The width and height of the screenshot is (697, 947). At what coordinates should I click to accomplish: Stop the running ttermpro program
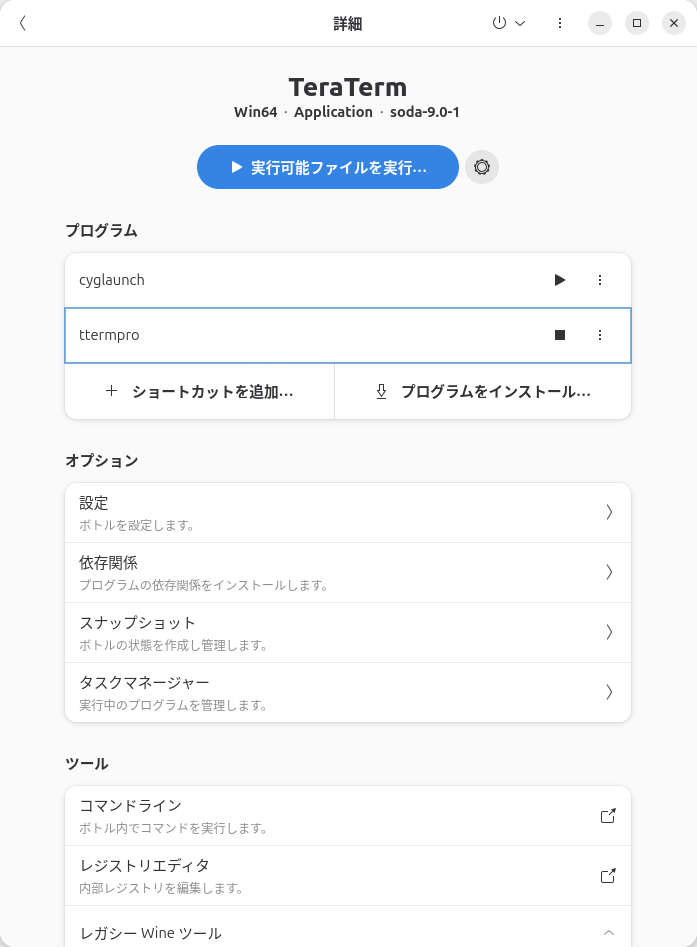(560, 335)
